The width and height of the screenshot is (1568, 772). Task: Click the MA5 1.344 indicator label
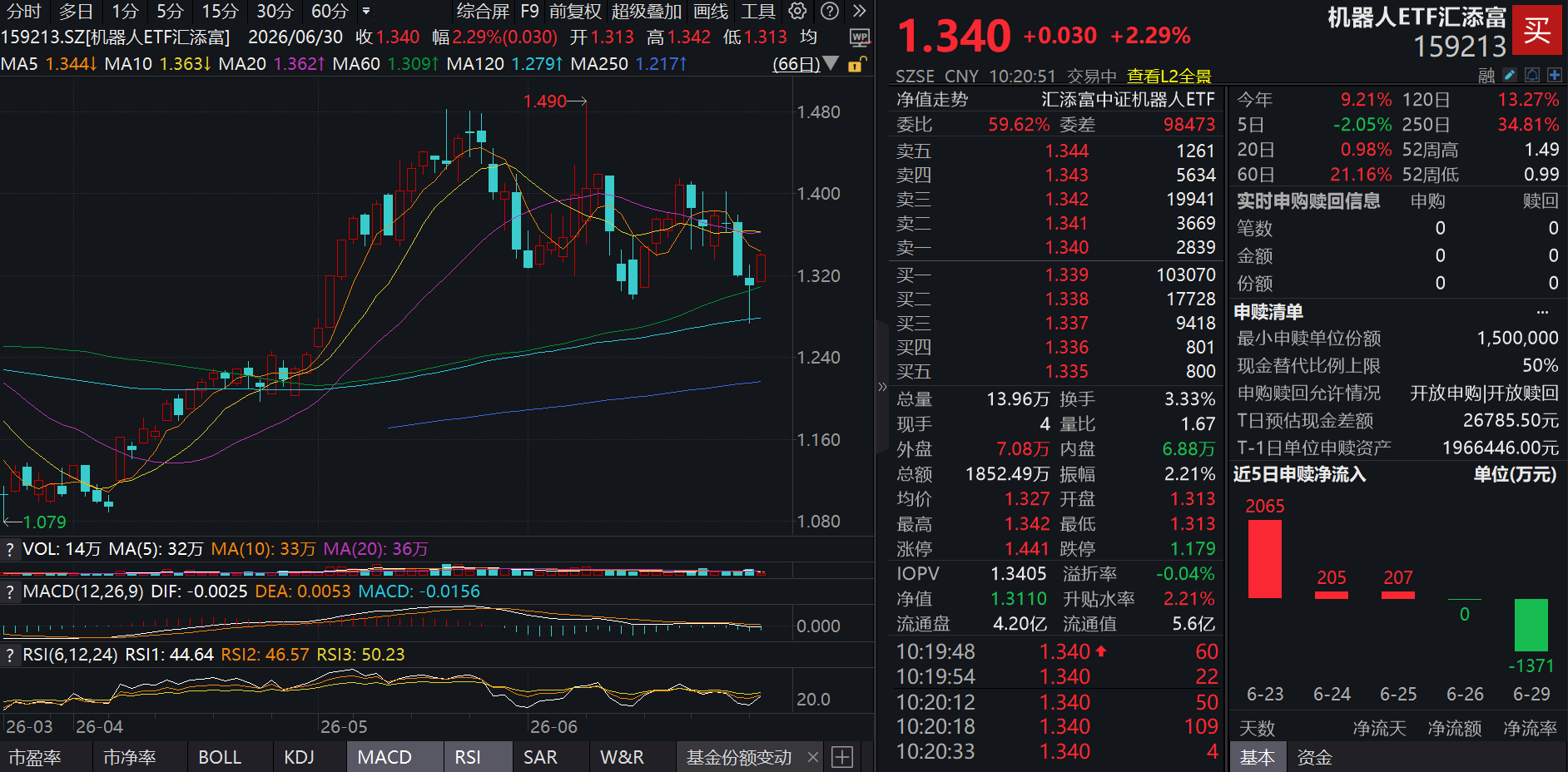coord(49,64)
